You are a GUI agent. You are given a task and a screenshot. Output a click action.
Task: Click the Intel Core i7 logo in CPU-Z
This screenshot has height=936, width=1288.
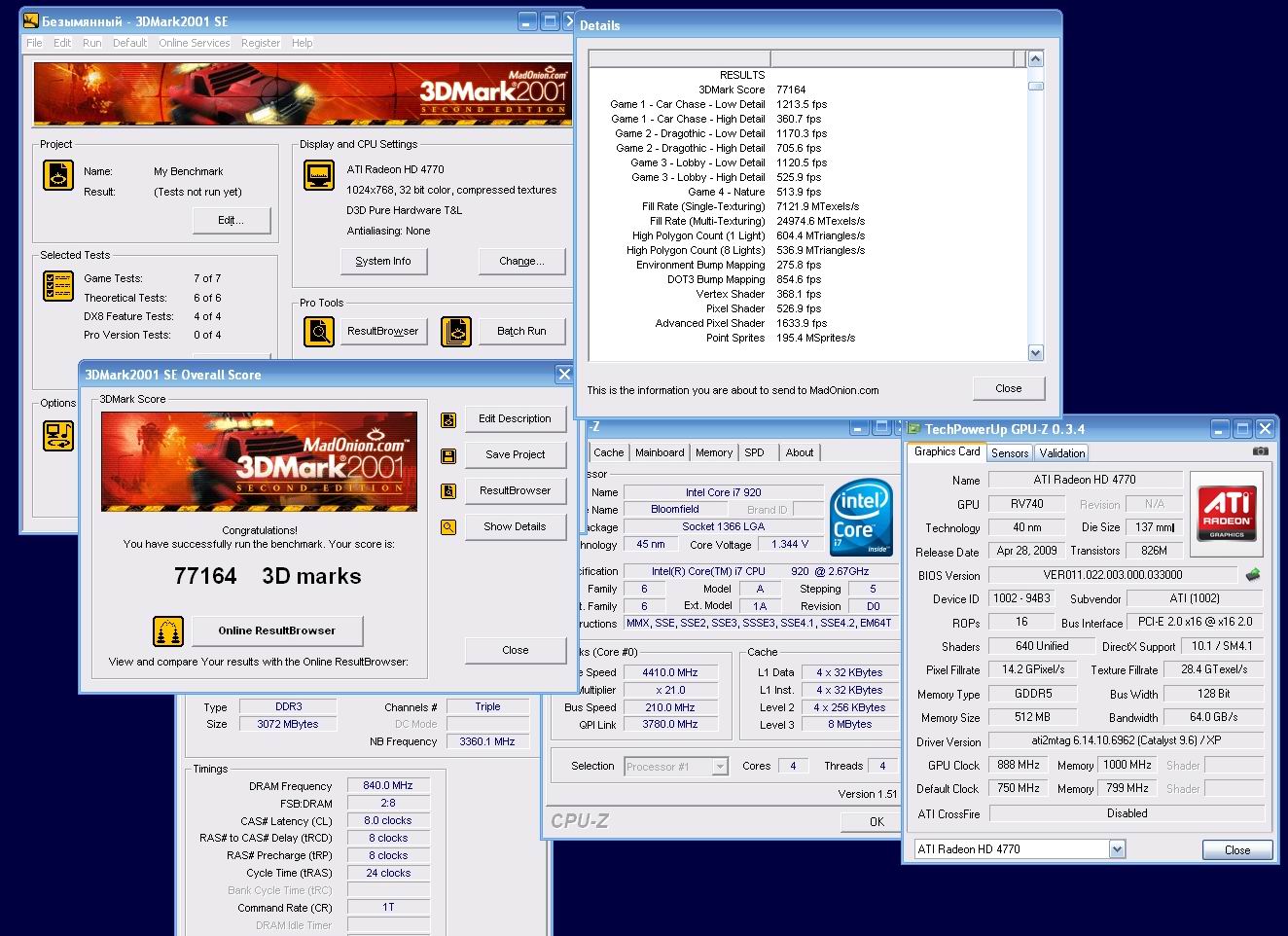[x=860, y=518]
